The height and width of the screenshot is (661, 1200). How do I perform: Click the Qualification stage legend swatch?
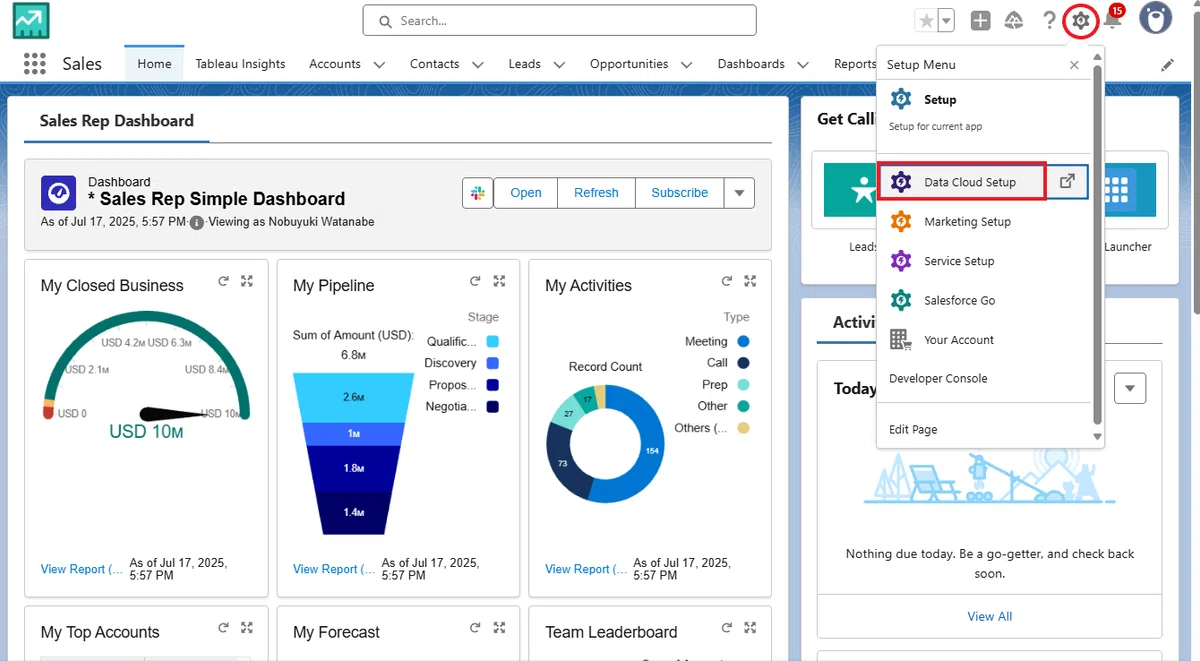coord(493,342)
